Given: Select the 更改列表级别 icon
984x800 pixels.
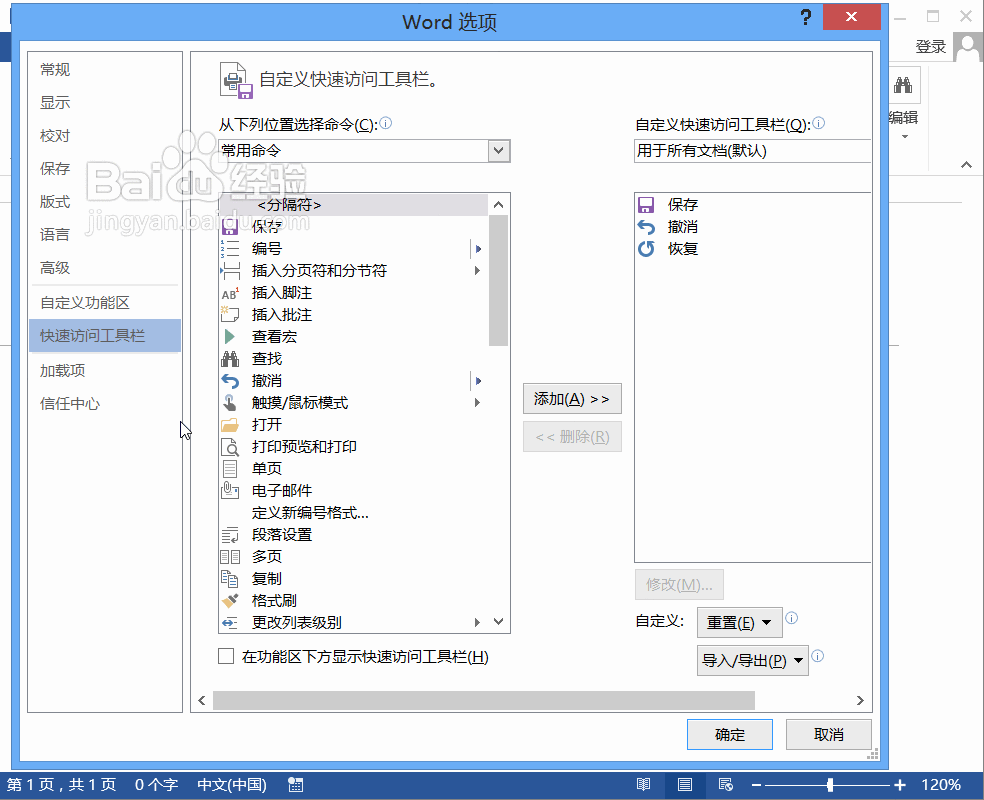Looking at the screenshot, I should [x=230, y=623].
